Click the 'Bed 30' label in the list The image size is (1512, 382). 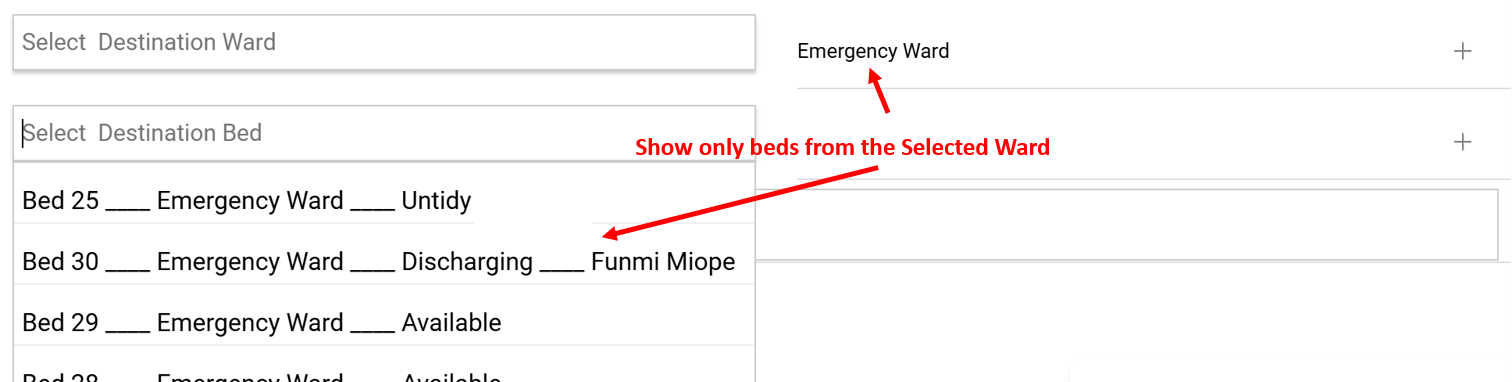[x=61, y=262]
